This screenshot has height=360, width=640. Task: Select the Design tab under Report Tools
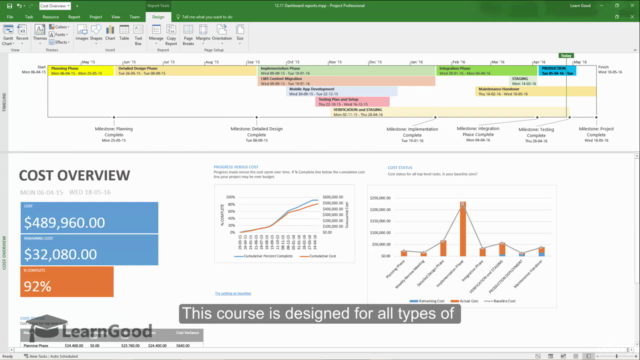[x=158, y=17]
